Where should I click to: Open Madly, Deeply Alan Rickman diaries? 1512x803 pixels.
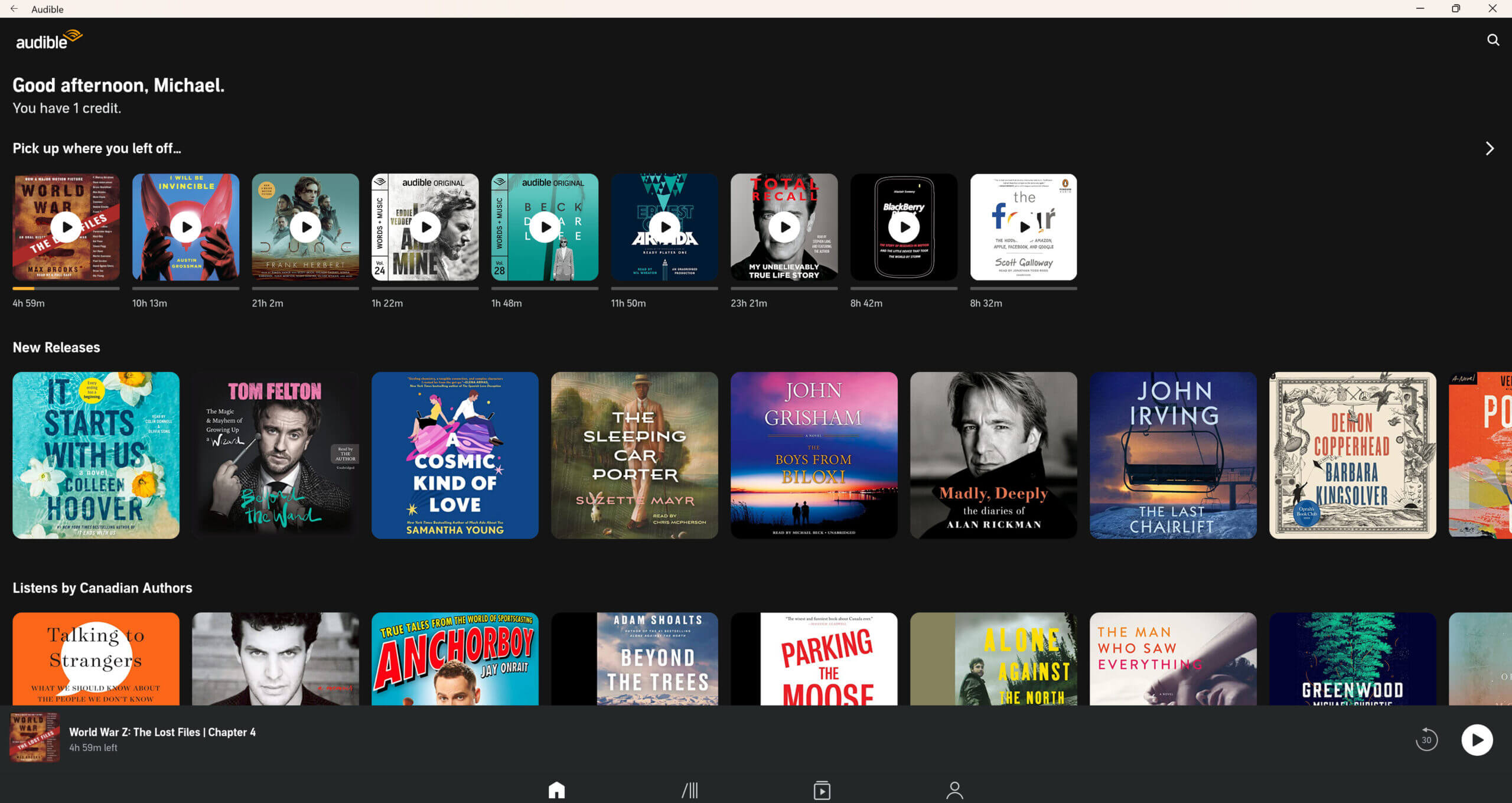(993, 455)
